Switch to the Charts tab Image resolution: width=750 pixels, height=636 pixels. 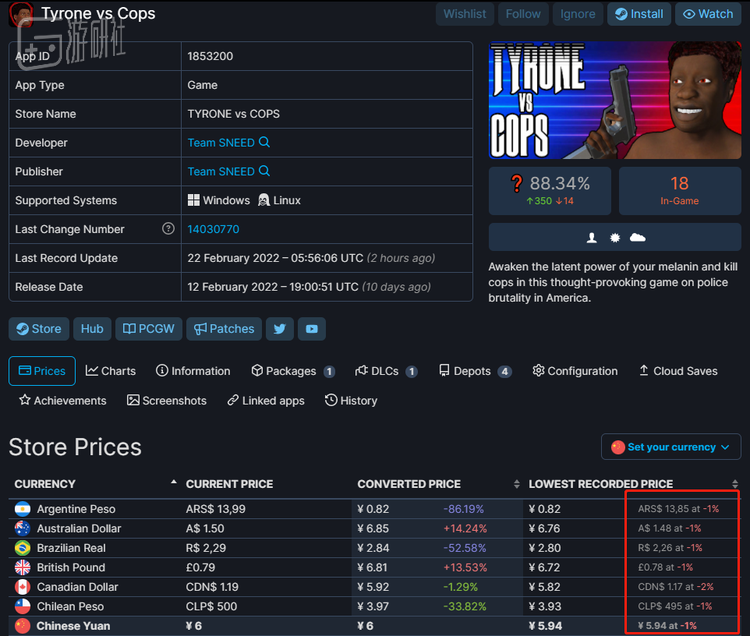pyautogui.click(x=110, y=371)
